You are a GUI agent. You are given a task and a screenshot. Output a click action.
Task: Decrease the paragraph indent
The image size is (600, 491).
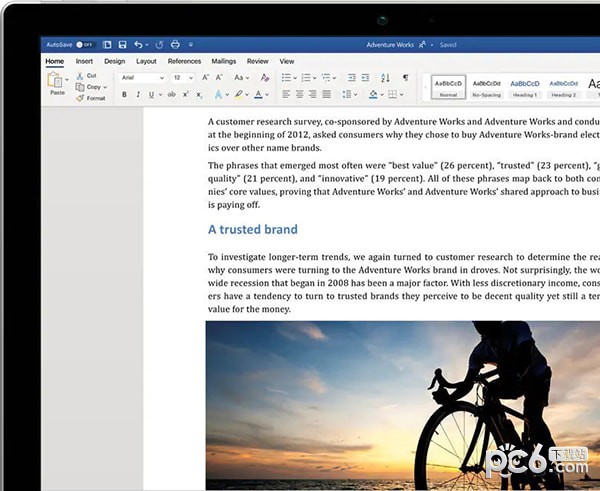click(x=352, y=78)
